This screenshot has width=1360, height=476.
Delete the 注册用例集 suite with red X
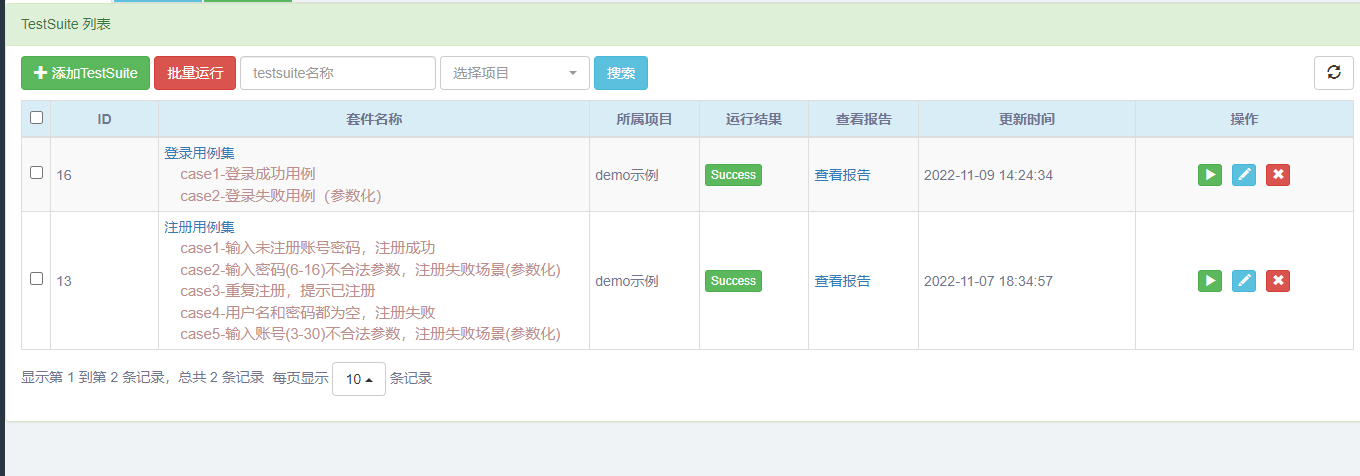click(x=1278, y=281)
